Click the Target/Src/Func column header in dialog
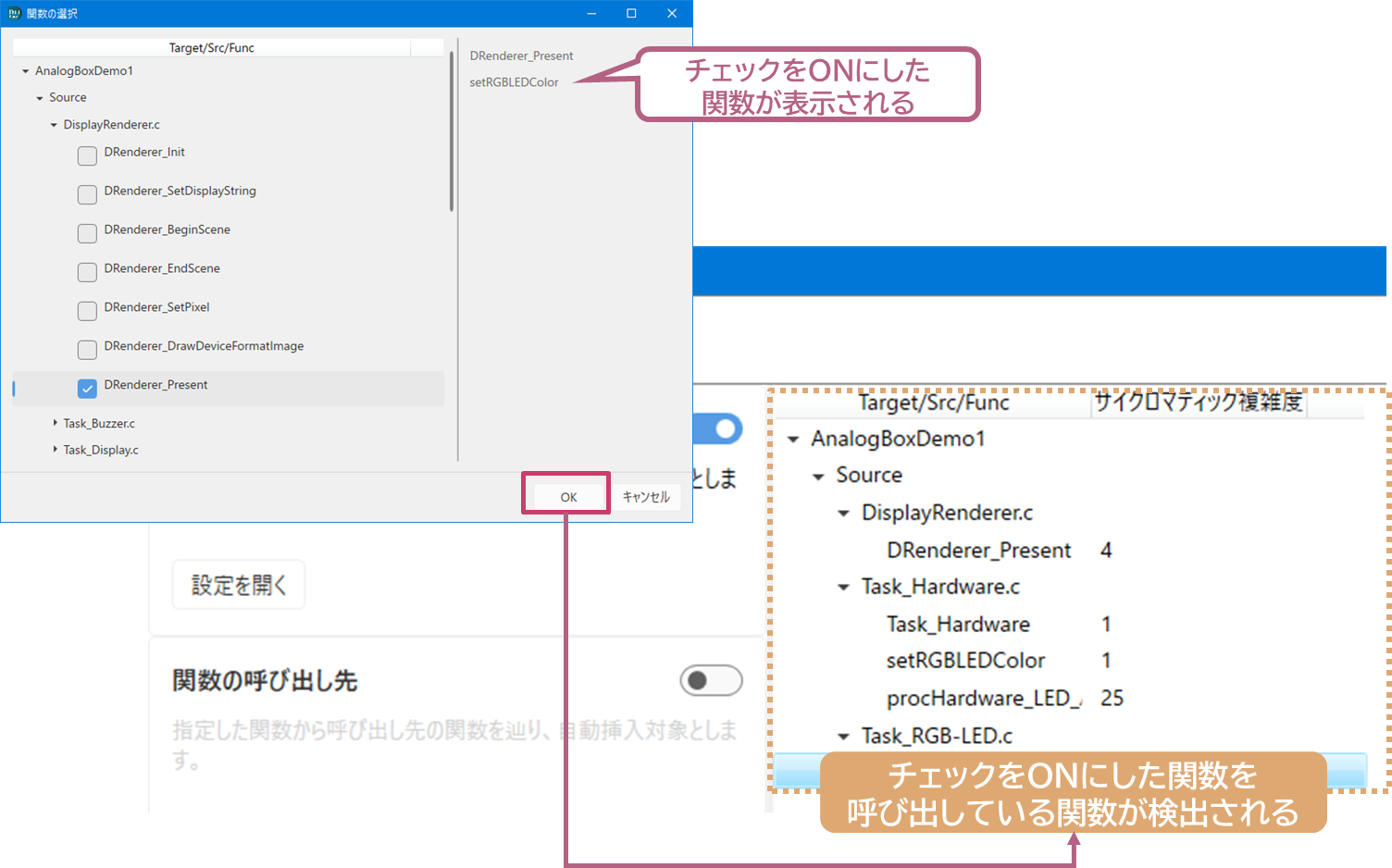 tap(211, 48)
